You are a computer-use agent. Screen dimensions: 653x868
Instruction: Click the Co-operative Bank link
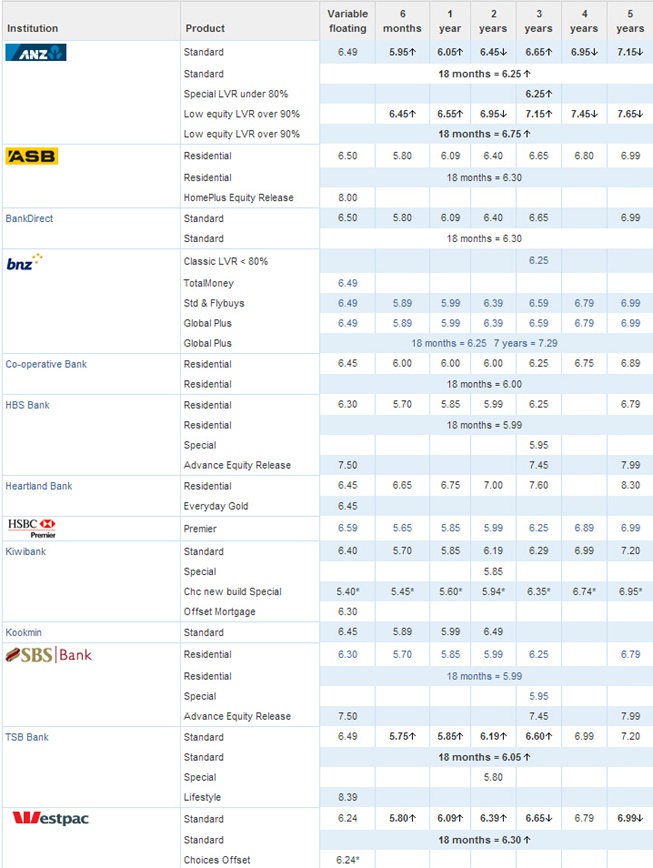tap(46, 364)
